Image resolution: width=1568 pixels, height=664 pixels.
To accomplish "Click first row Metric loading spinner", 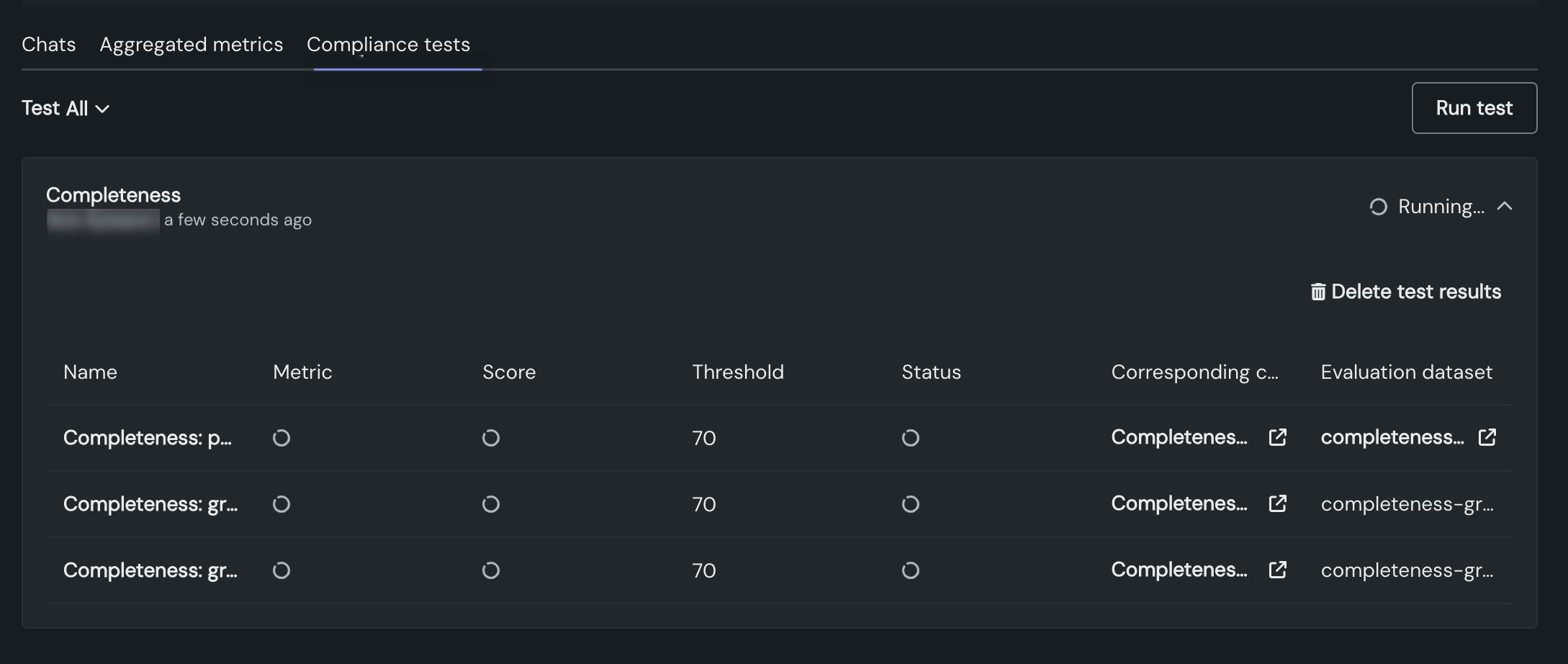I will point(281,438).
